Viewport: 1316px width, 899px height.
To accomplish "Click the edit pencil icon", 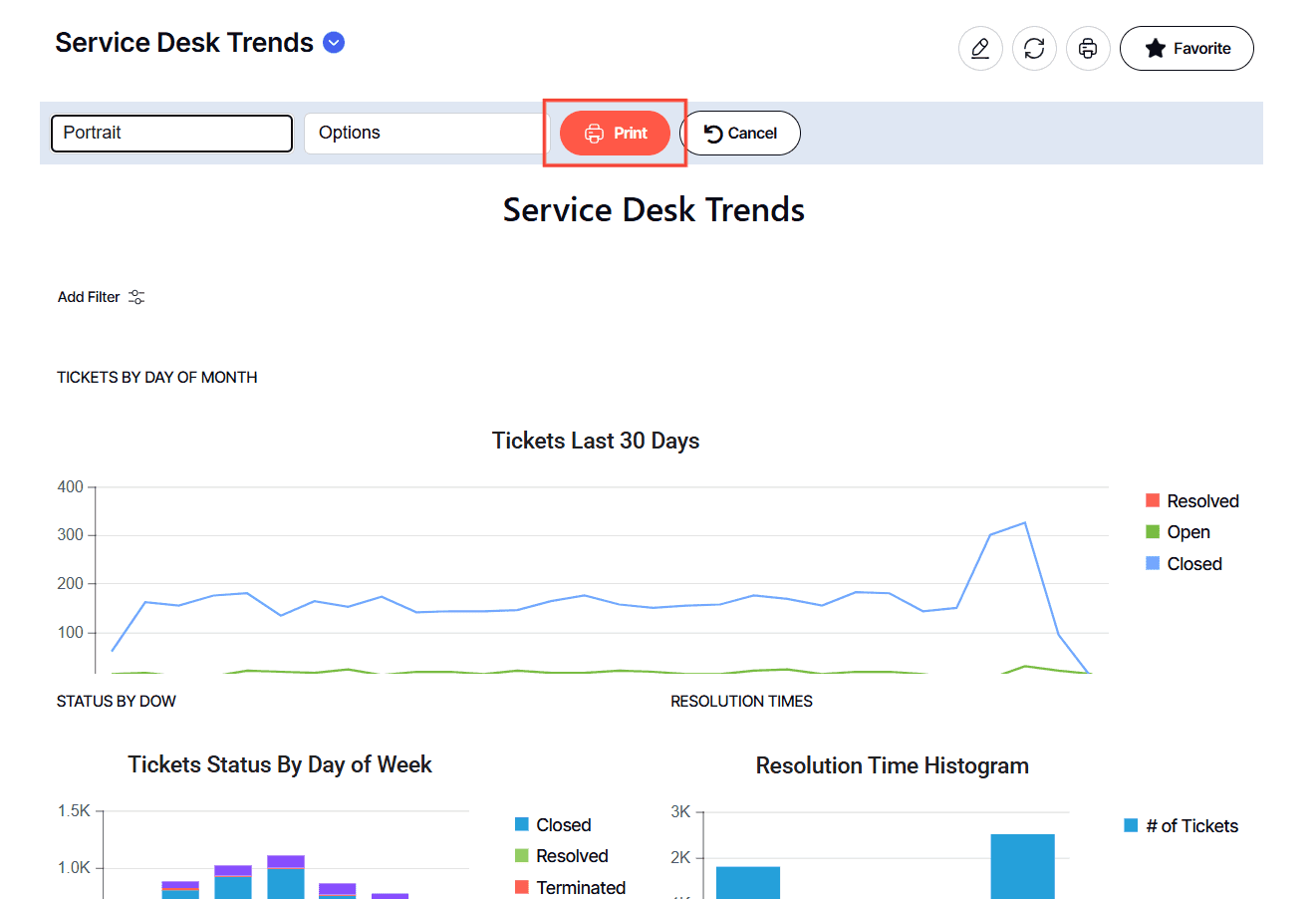I will 980,48.
